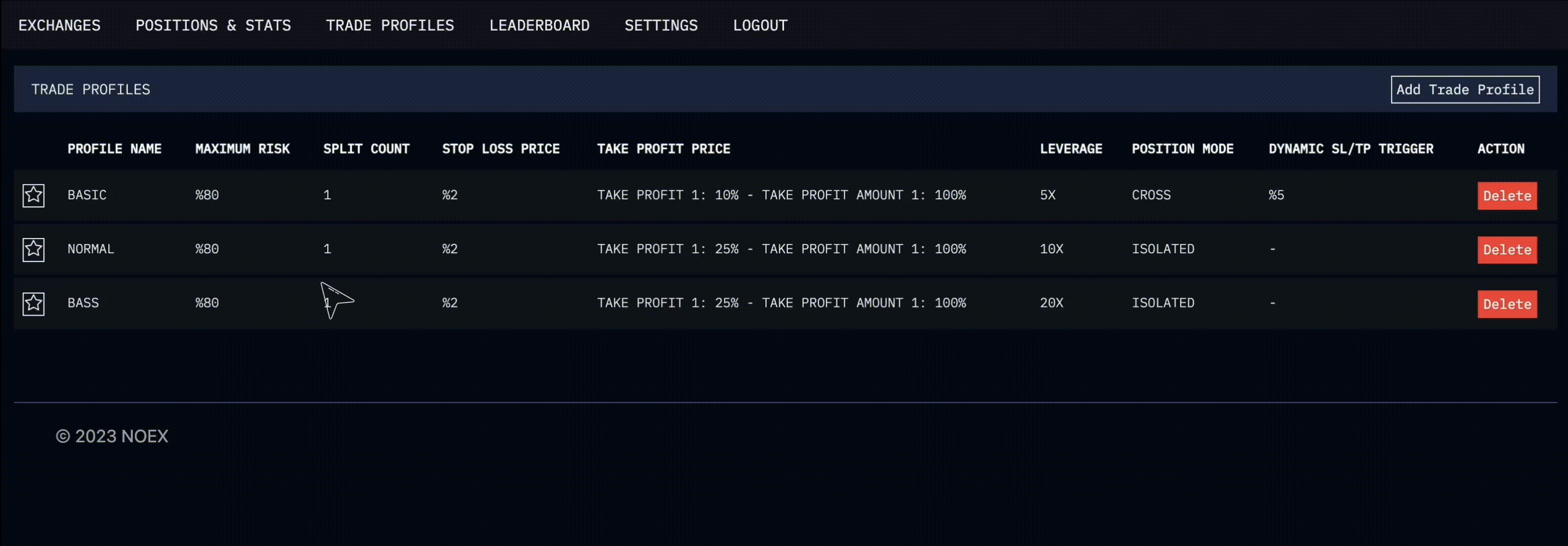
Task: Click the star icon for the NORMAL profile
Action: tap(33, 250)
